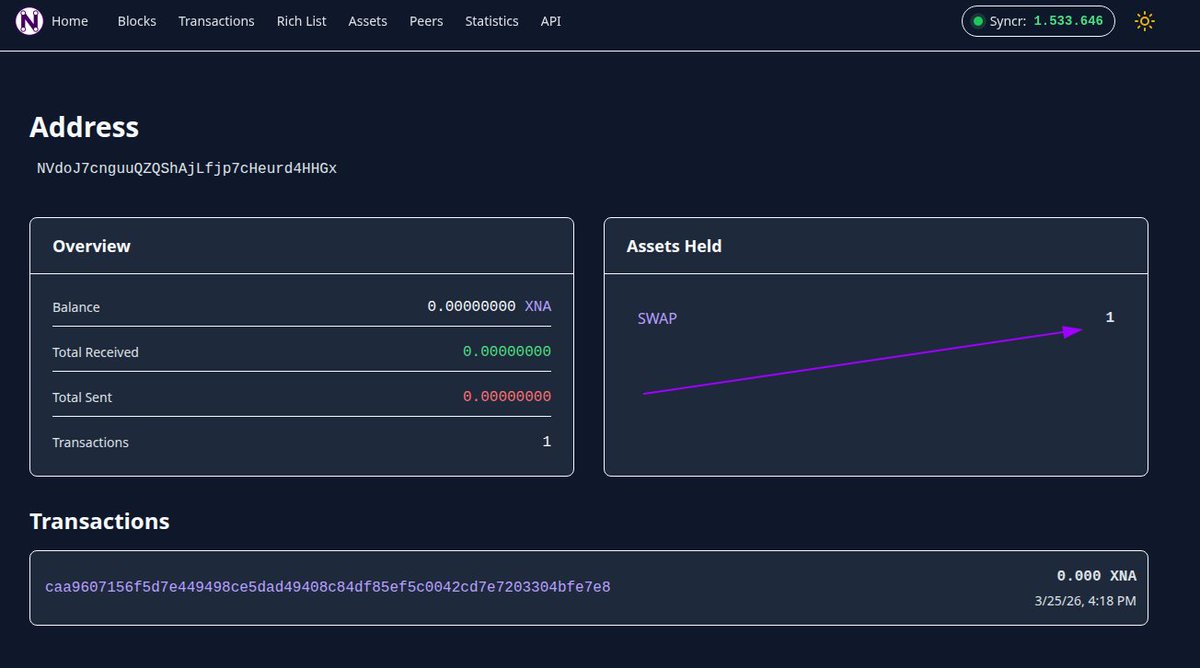This screenshot has height=668, width=1200.
Task: Open the Transactions menu item
Action: pyautogui.click(x=216, y=20)
